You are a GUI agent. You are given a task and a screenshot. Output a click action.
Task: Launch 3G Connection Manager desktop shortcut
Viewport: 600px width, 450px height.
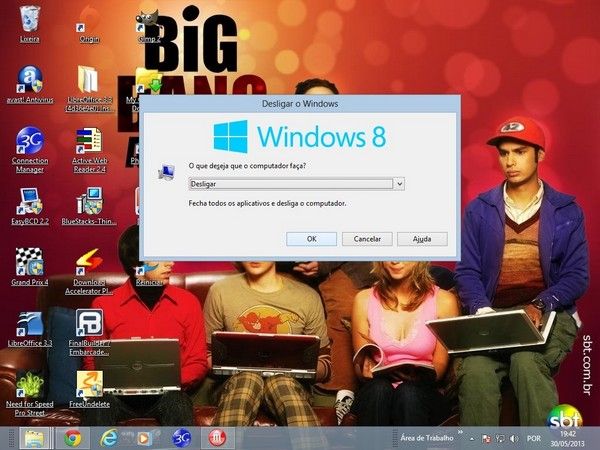point(30,150)
